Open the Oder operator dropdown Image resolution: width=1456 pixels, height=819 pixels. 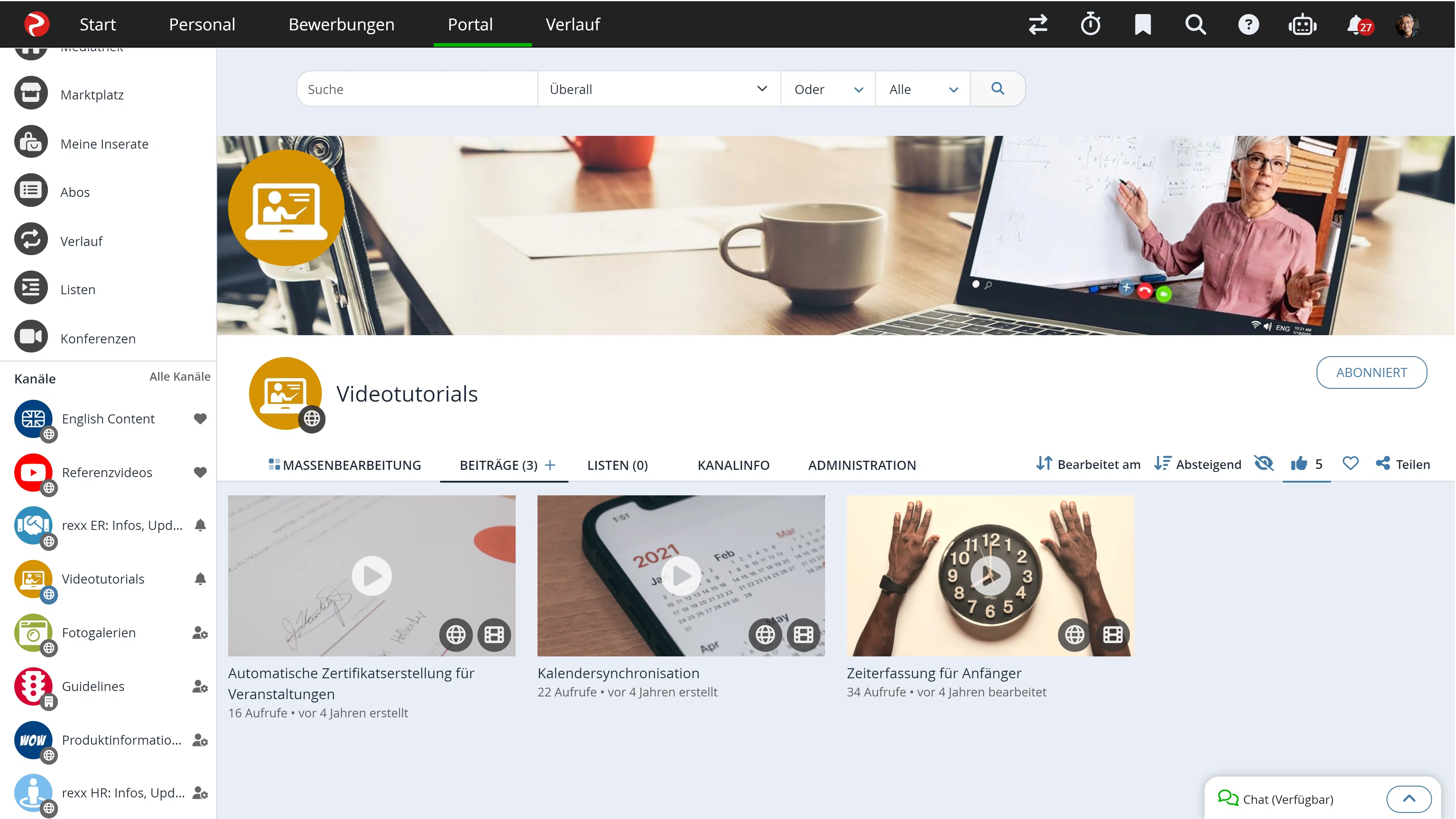pyautogui.click(x=827, y=89)
